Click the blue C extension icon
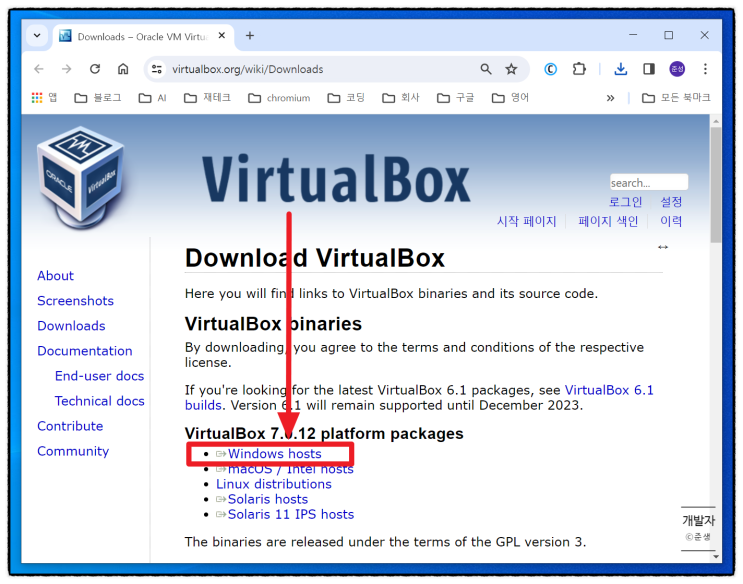 click(550, 69)
